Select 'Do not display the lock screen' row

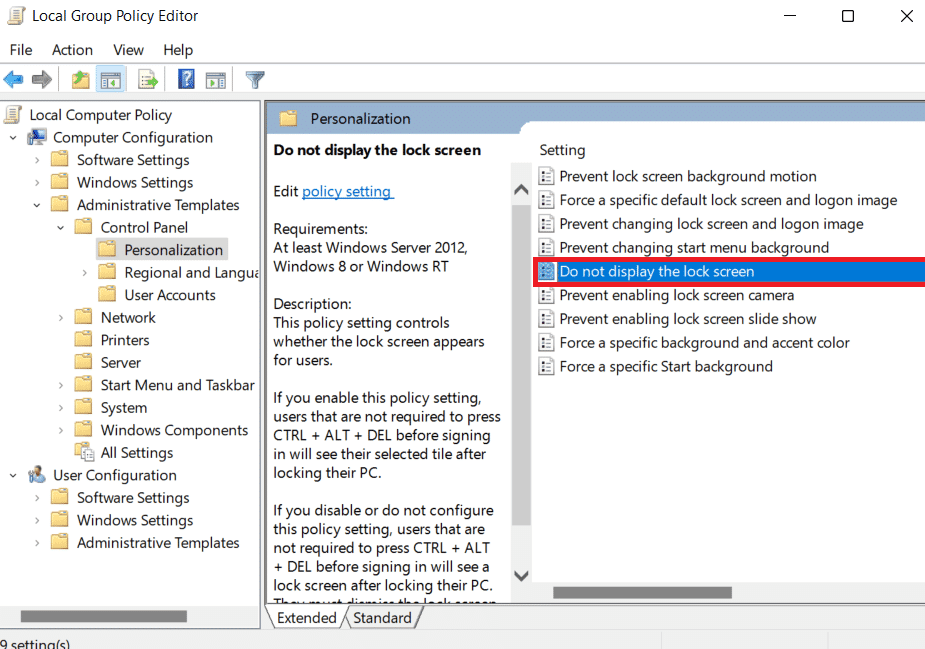(730, 271)
